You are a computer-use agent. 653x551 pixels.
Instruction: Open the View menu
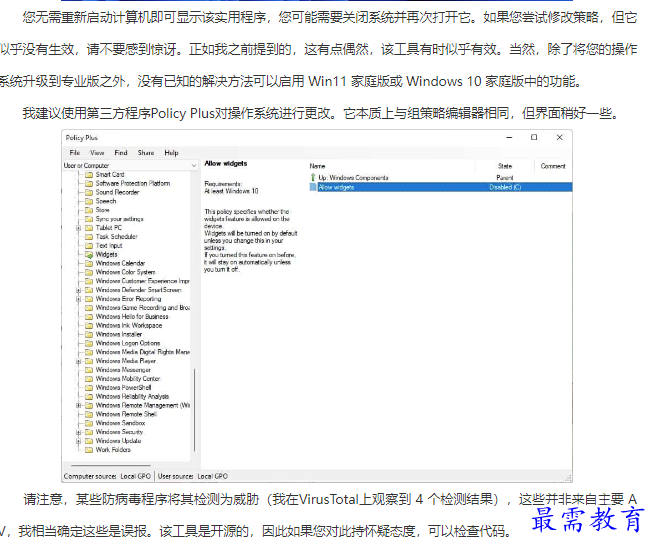click(97, 153)
